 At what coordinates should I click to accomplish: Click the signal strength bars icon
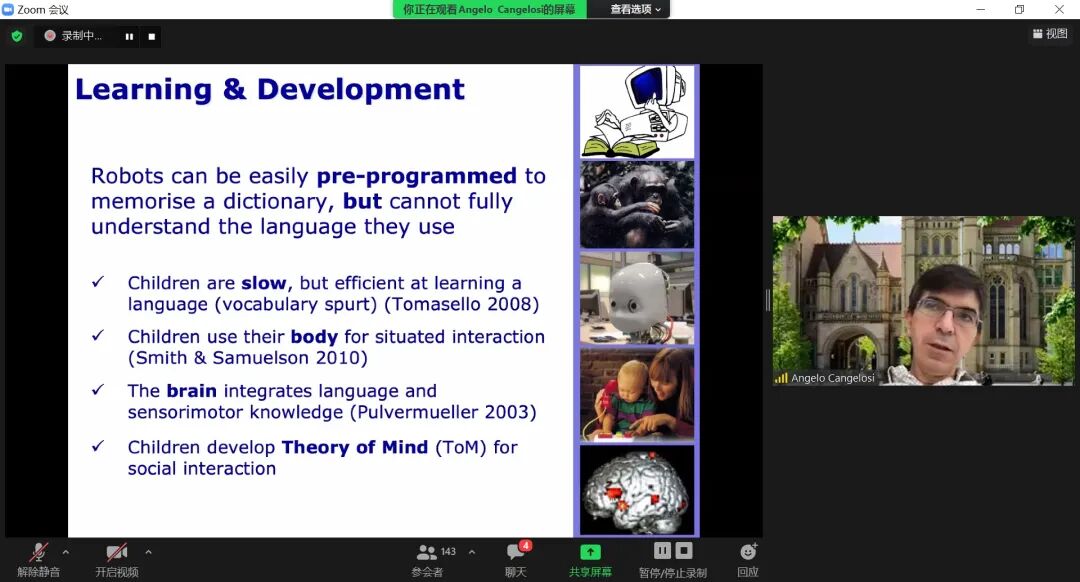click(781, 378)
